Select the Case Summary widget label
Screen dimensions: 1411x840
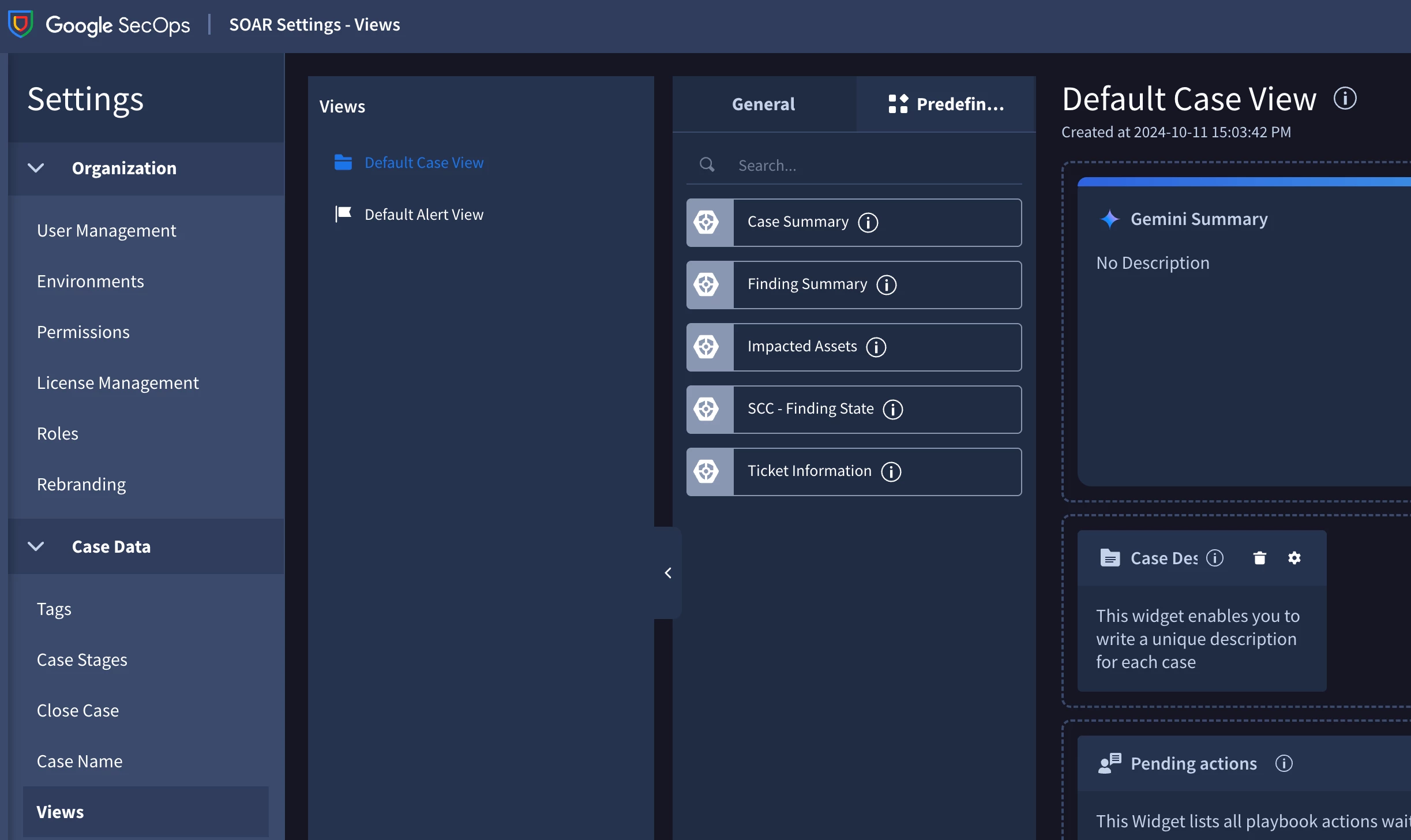coord(798,222)
